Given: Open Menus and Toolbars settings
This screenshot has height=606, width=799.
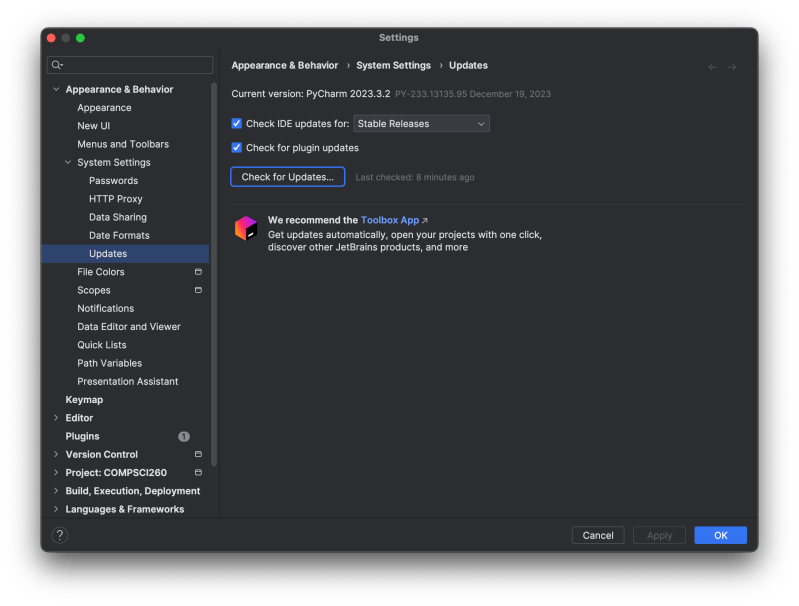Looking at the screenshot, I should (x=123, y=144).
